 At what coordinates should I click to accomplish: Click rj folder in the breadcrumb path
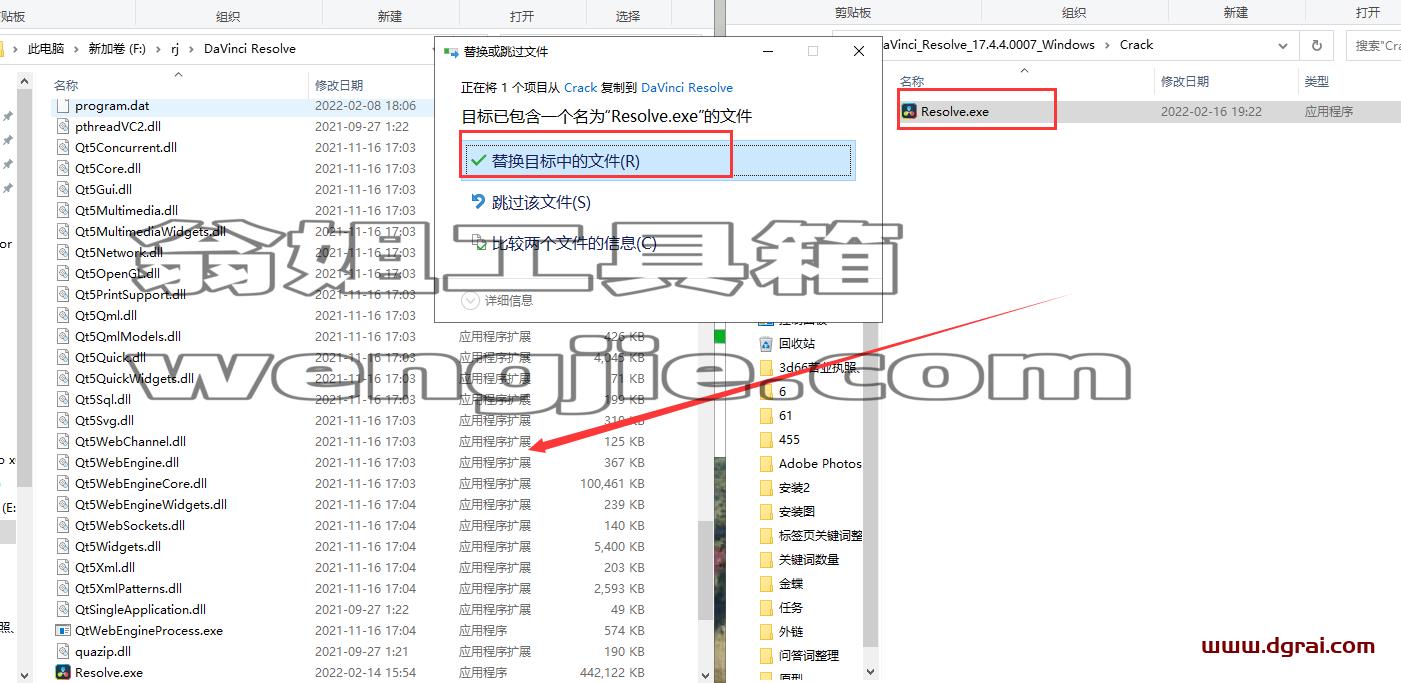(174, 48)
